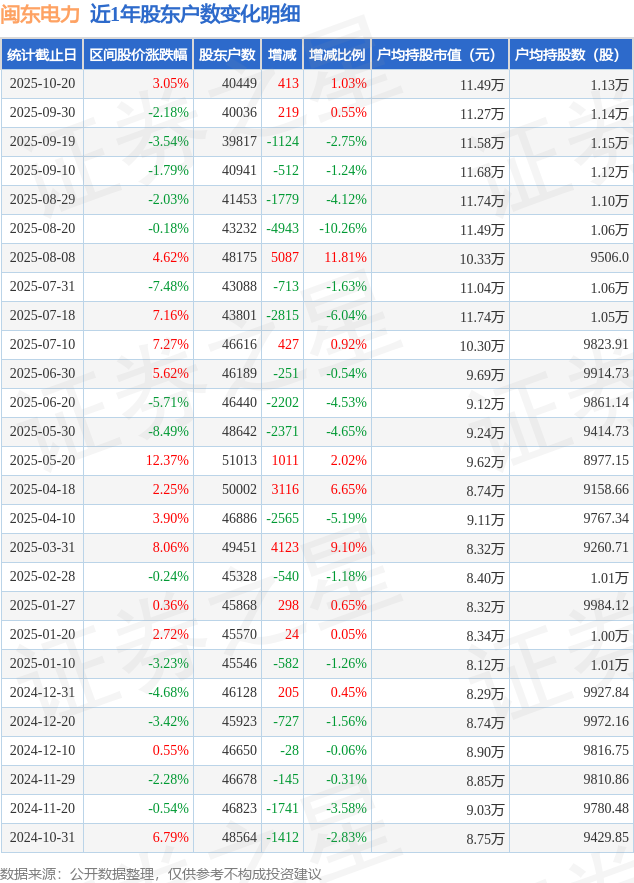Select the 2025-10-20 date cell

coord(41,84)
